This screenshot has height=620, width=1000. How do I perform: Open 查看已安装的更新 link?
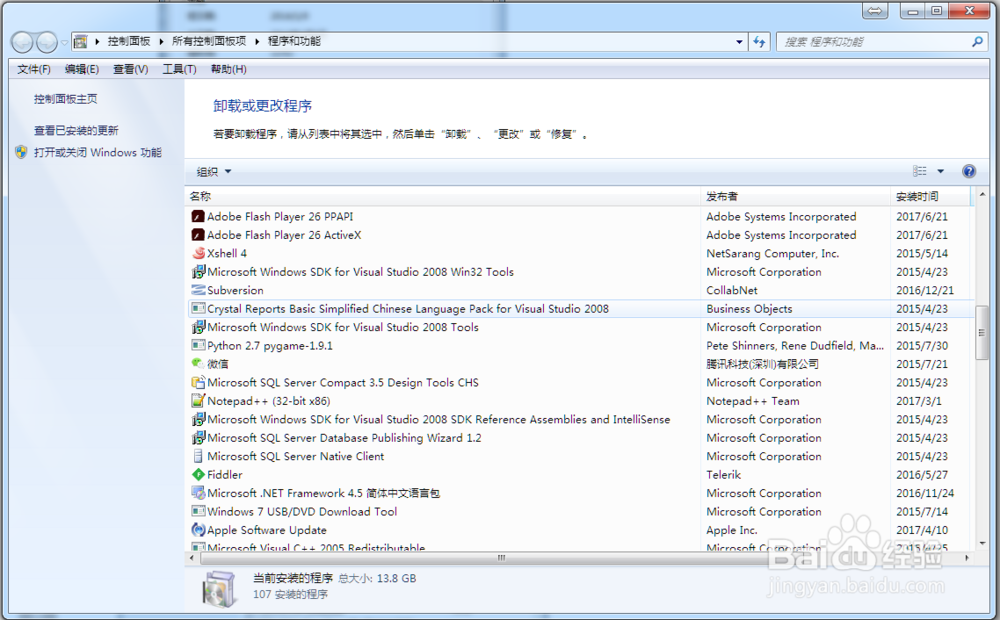[x=76, y=130]
